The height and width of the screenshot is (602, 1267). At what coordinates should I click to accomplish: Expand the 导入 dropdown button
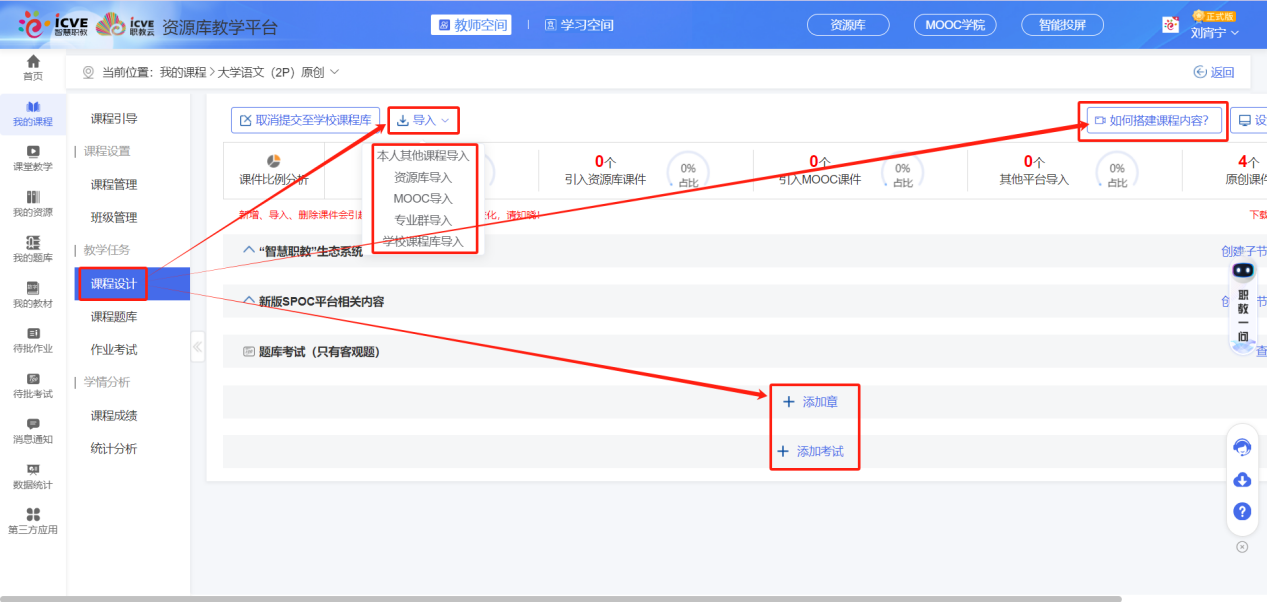pos(423,121)
